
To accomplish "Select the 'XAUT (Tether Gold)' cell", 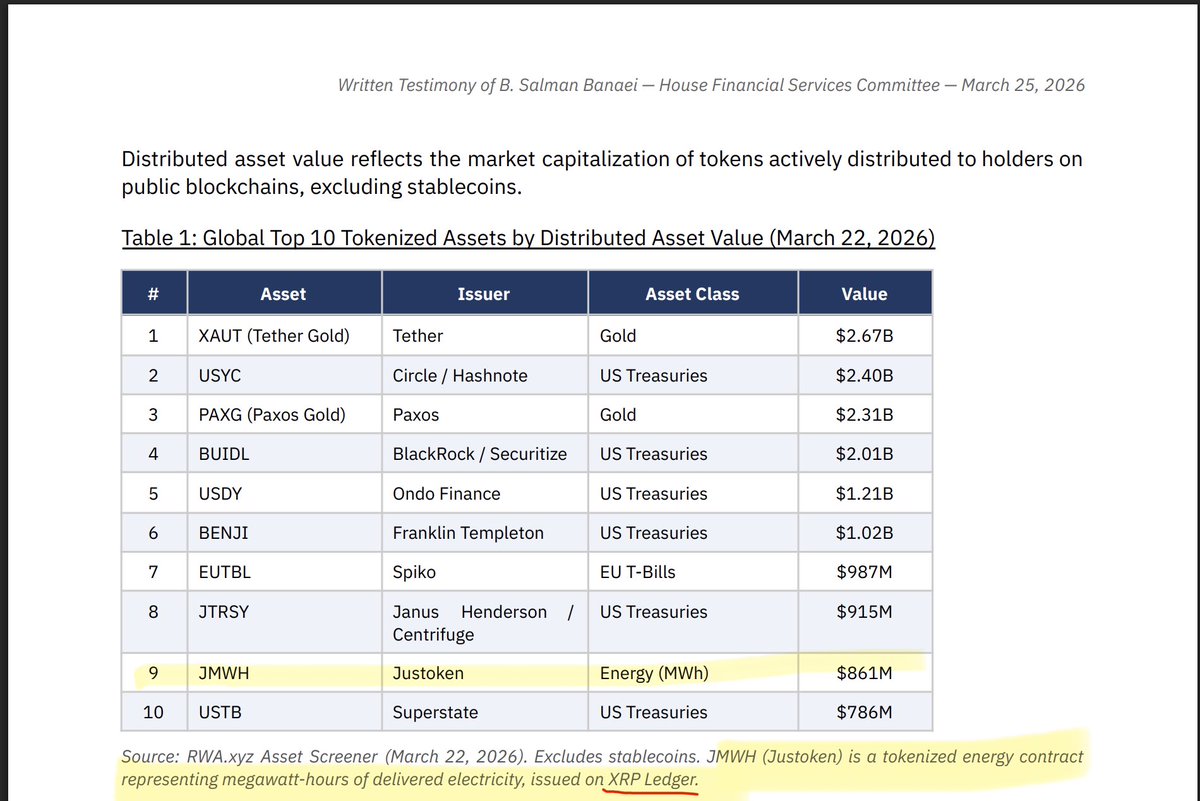I will 283,336.
